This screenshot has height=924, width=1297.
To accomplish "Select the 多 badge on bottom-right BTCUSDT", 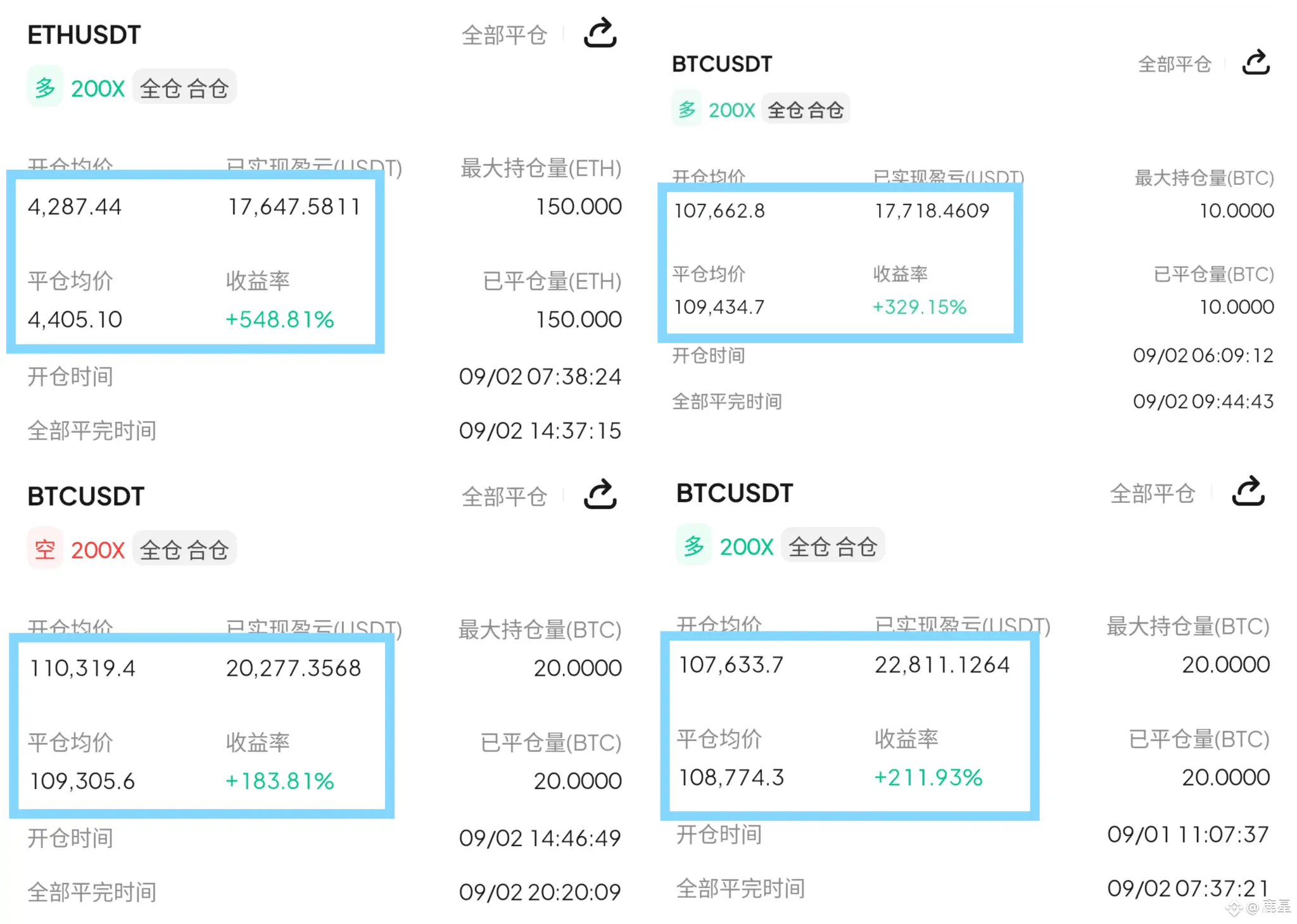I will (694, 545).
